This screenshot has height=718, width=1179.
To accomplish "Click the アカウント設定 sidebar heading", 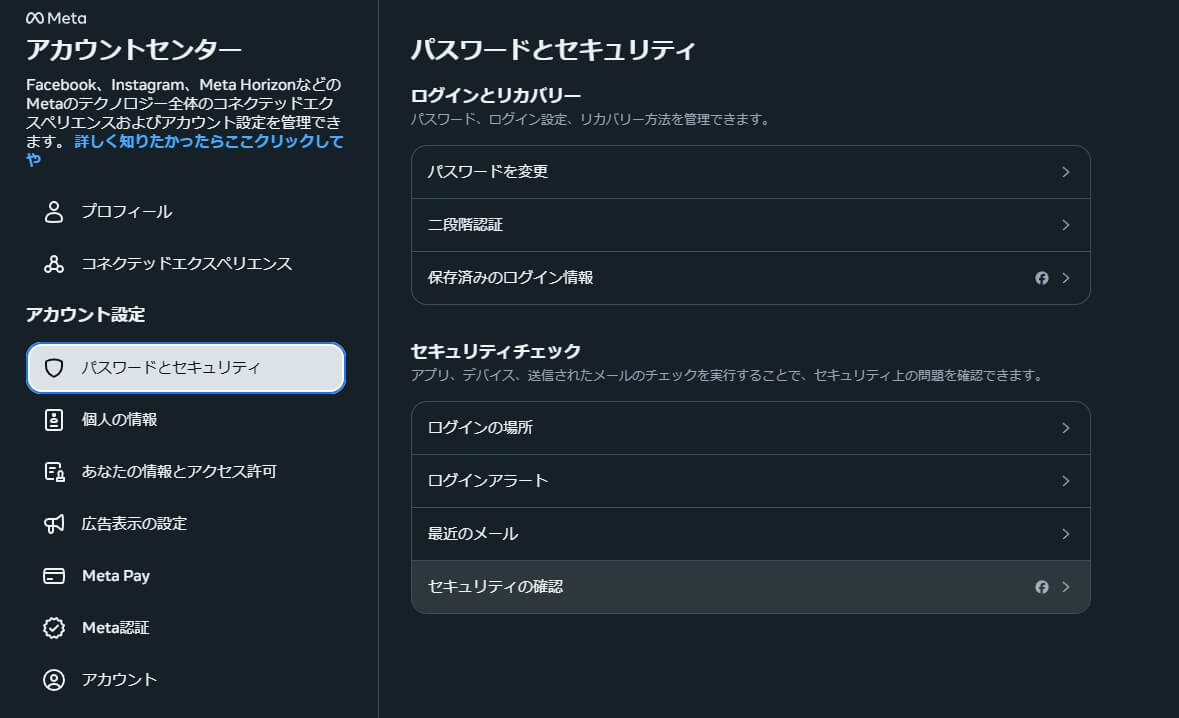I will point(85,314).
